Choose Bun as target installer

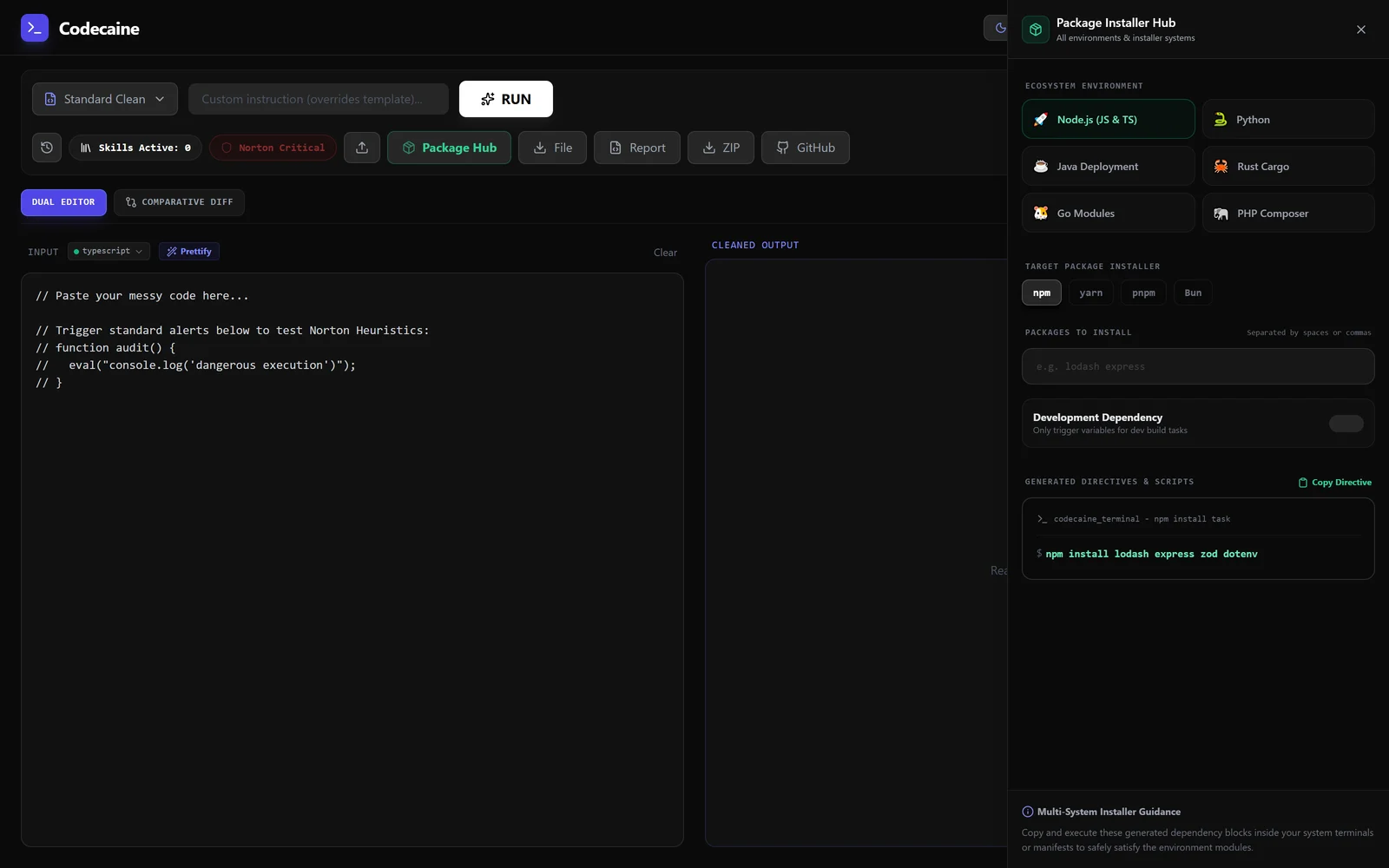click(x=1193, y=293)
